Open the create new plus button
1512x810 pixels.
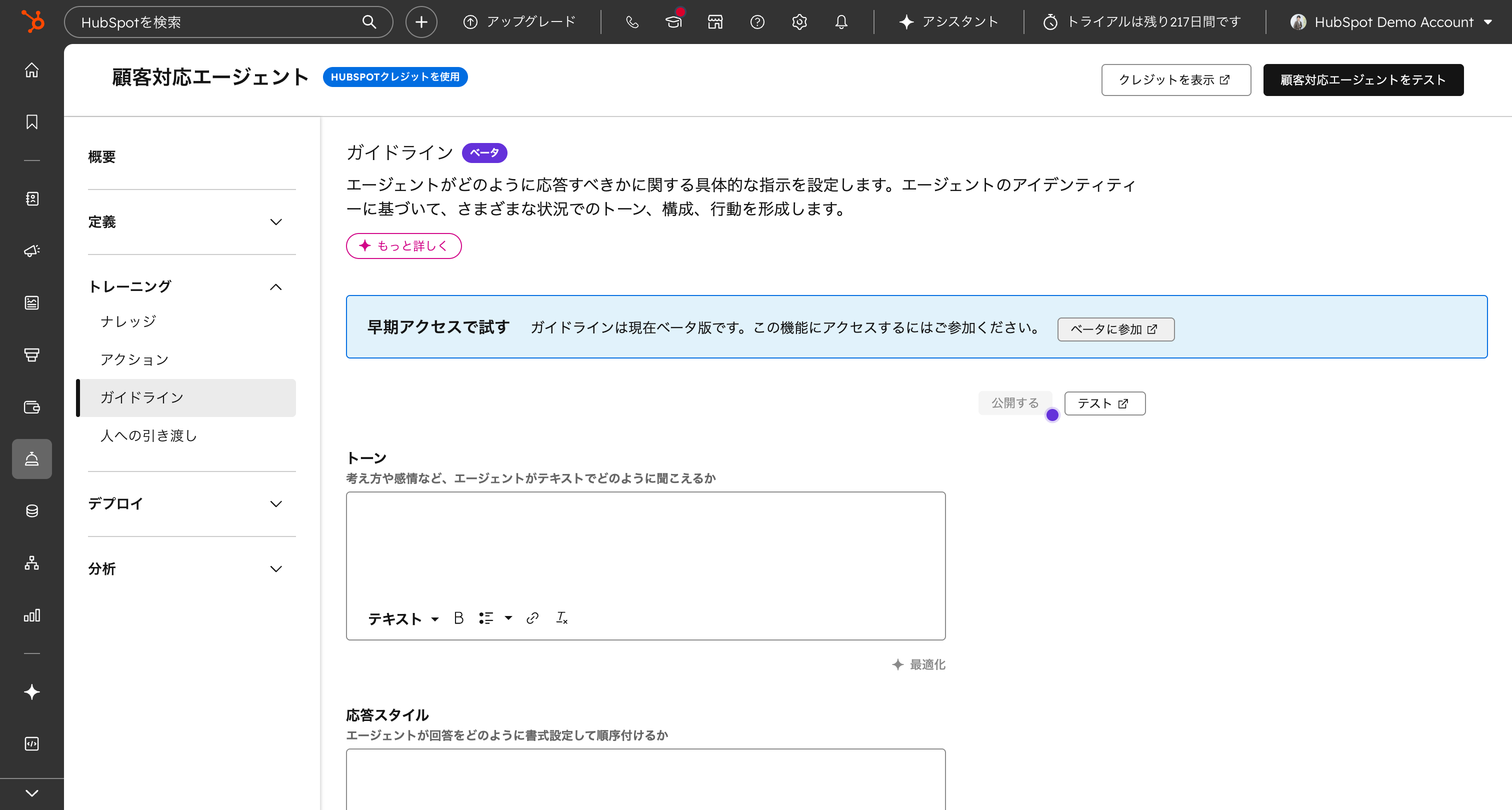(421, 21)
